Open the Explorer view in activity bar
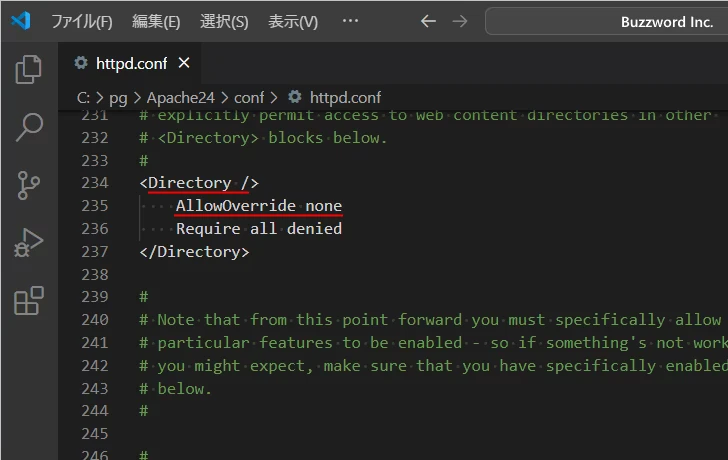This screenshot has height=460, width=728. click(x=29, y=69)
